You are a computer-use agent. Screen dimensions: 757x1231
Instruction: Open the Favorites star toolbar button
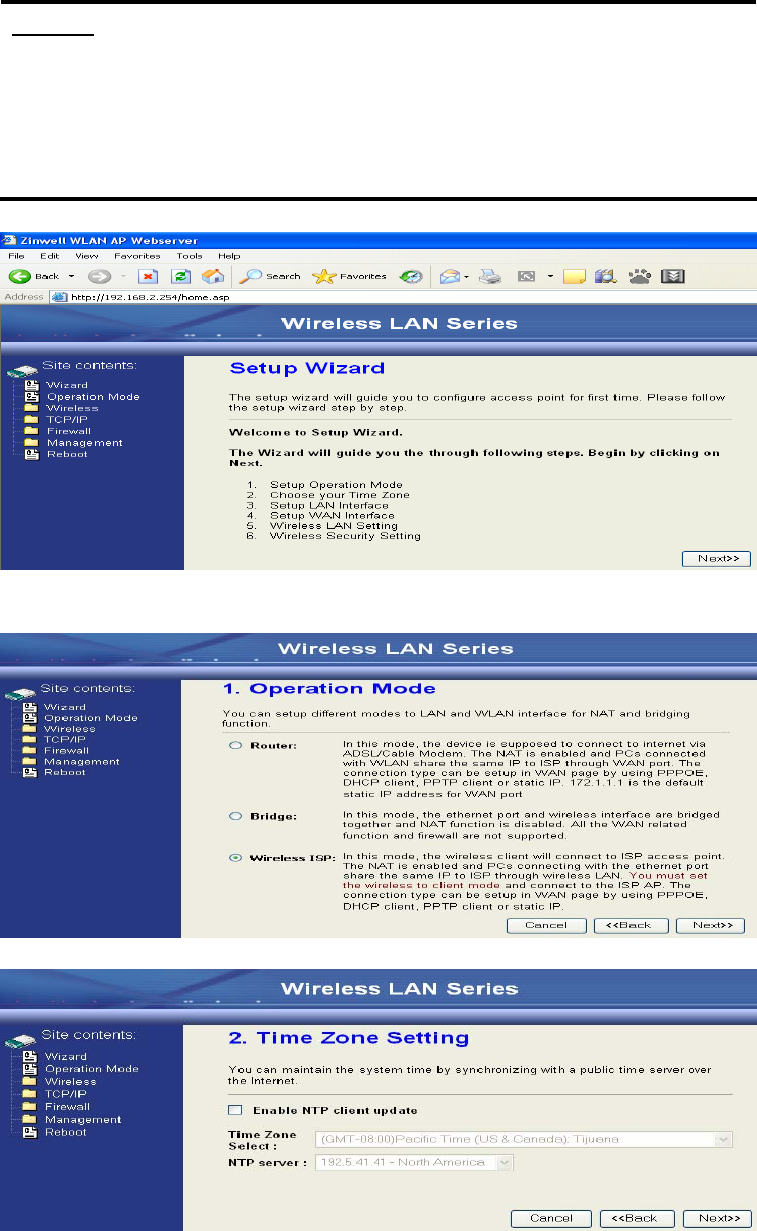tap(350, 276)
